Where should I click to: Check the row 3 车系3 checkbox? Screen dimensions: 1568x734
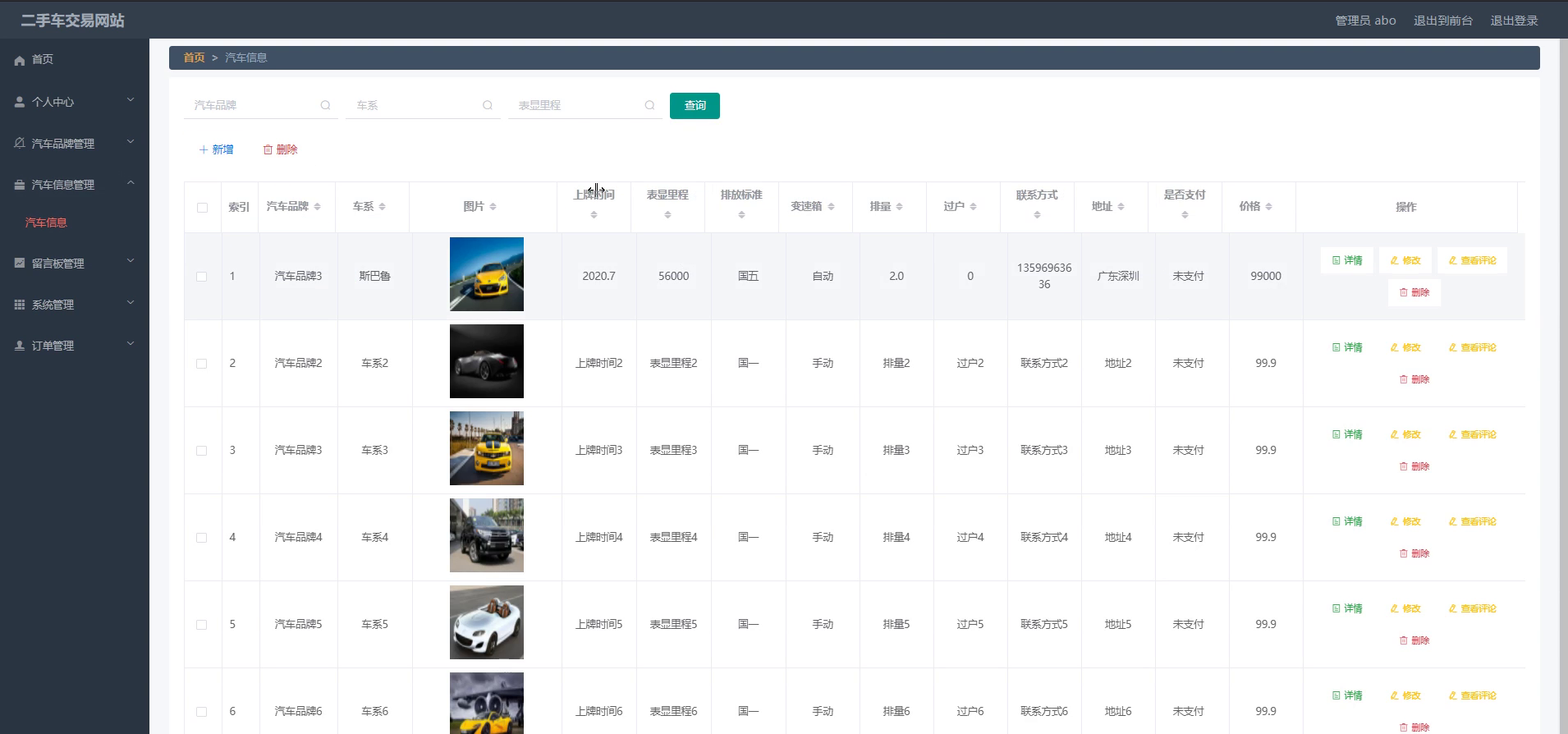(202, 451)
